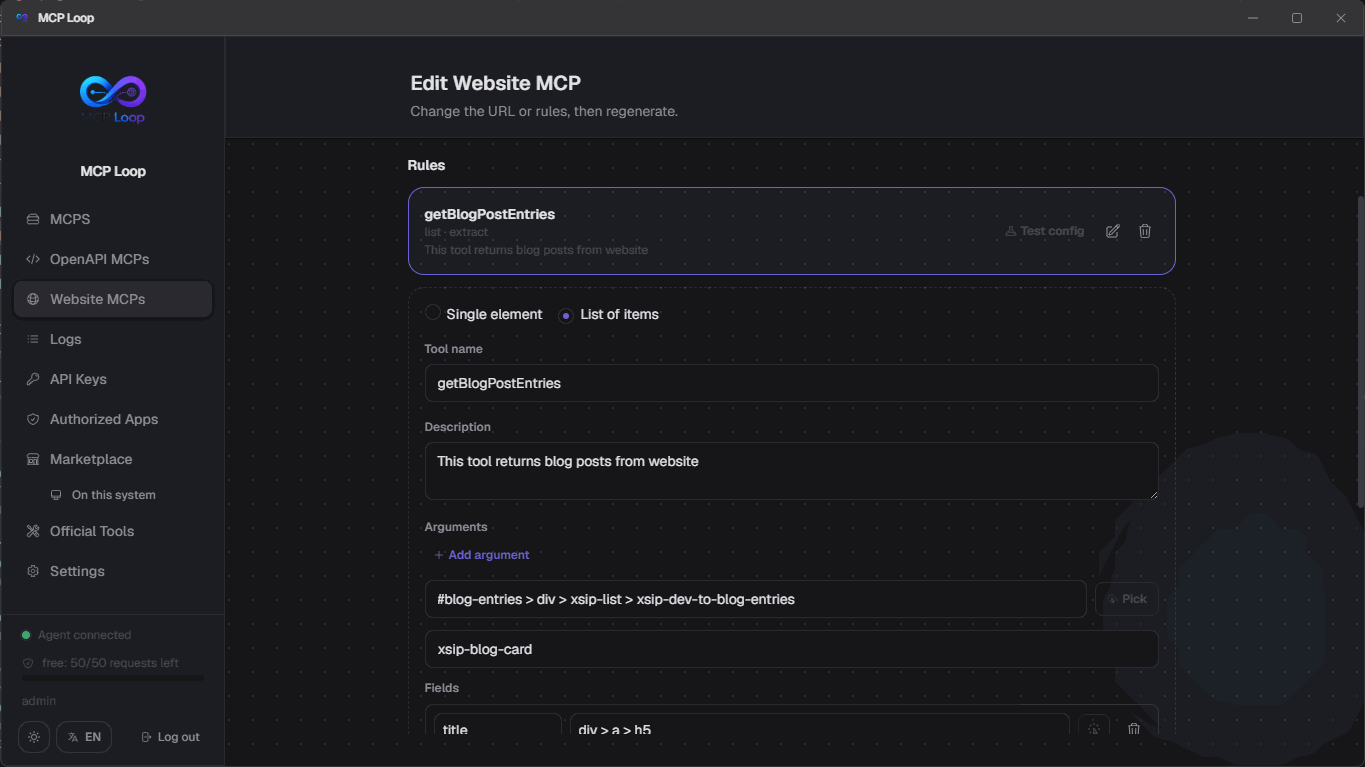Click the MCP Loop infinity logo

[x=113, y=99]
